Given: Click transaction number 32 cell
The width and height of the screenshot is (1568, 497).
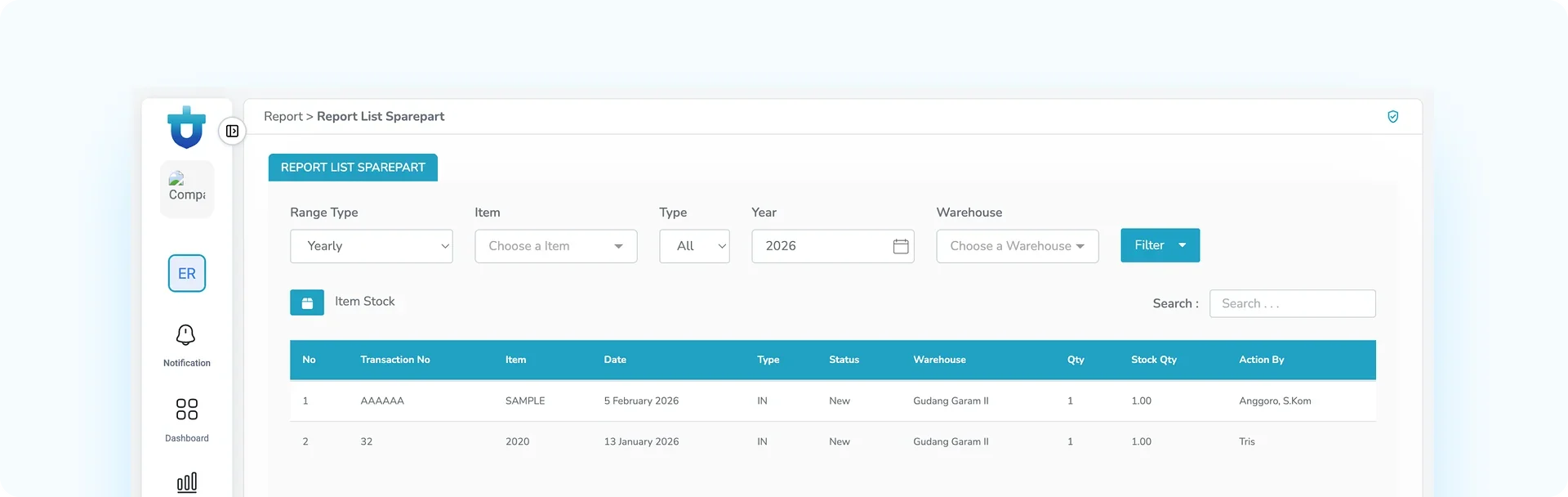Looking at the screenshot, I should 367,441.
